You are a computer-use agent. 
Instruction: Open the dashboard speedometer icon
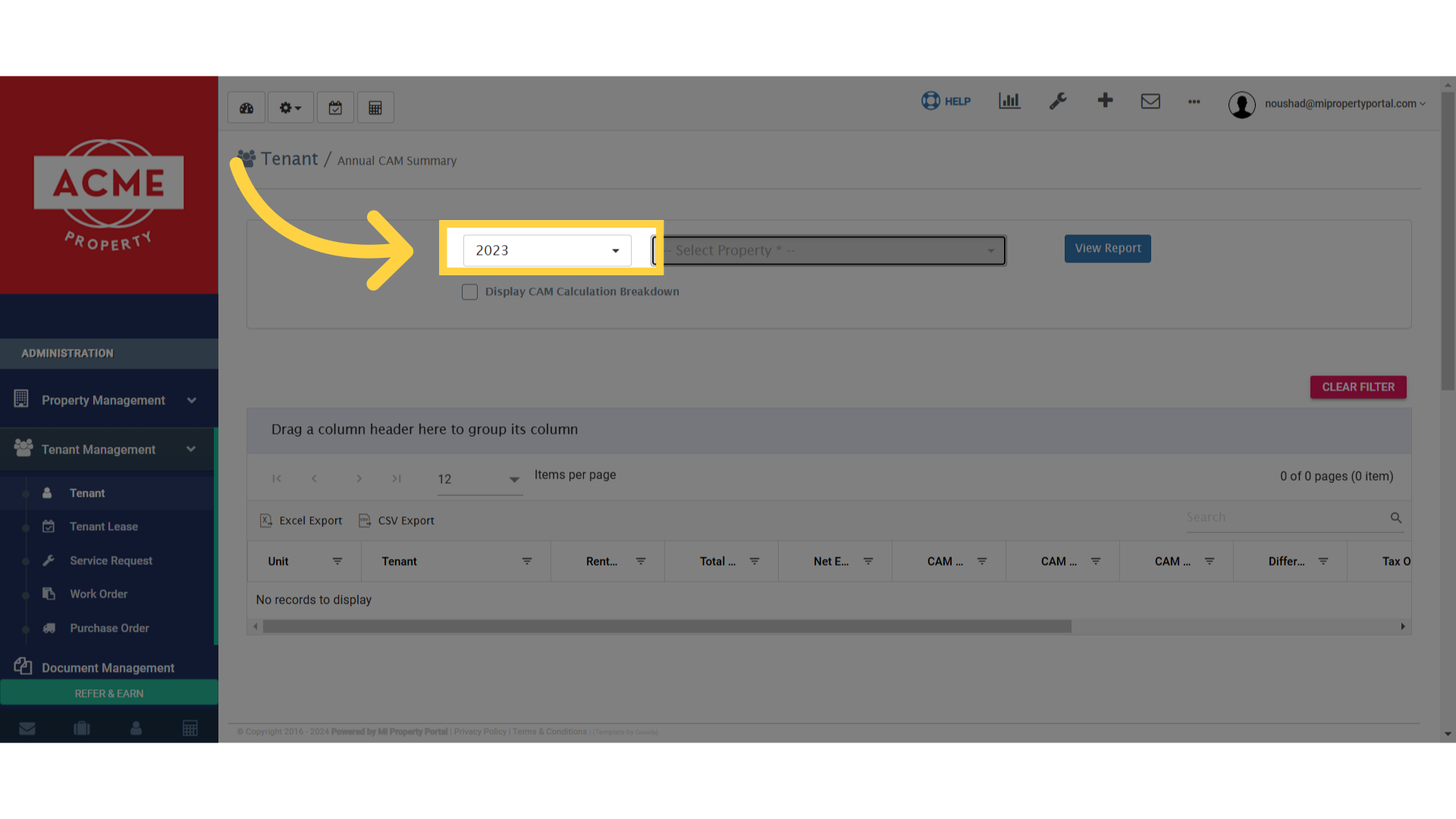(x=246, y=108)
